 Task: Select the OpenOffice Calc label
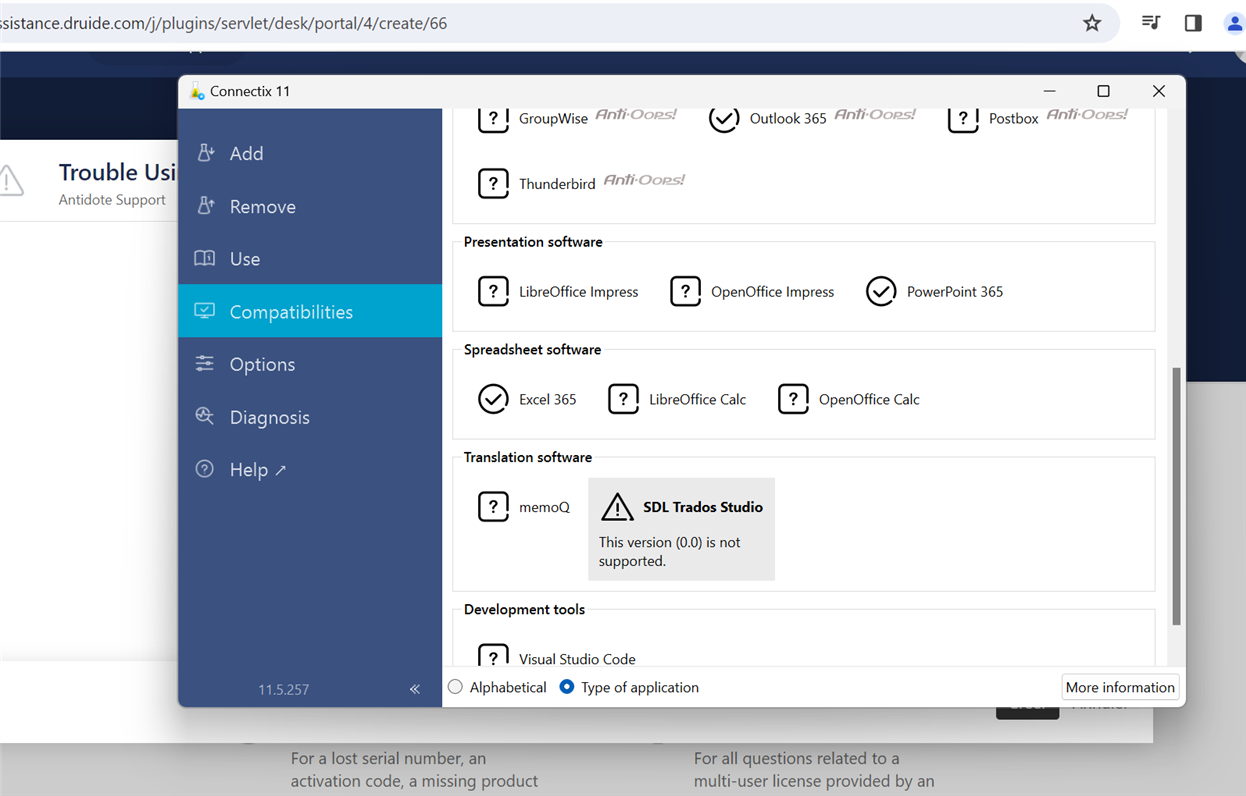pyautogui.click(x=869, y=399)
